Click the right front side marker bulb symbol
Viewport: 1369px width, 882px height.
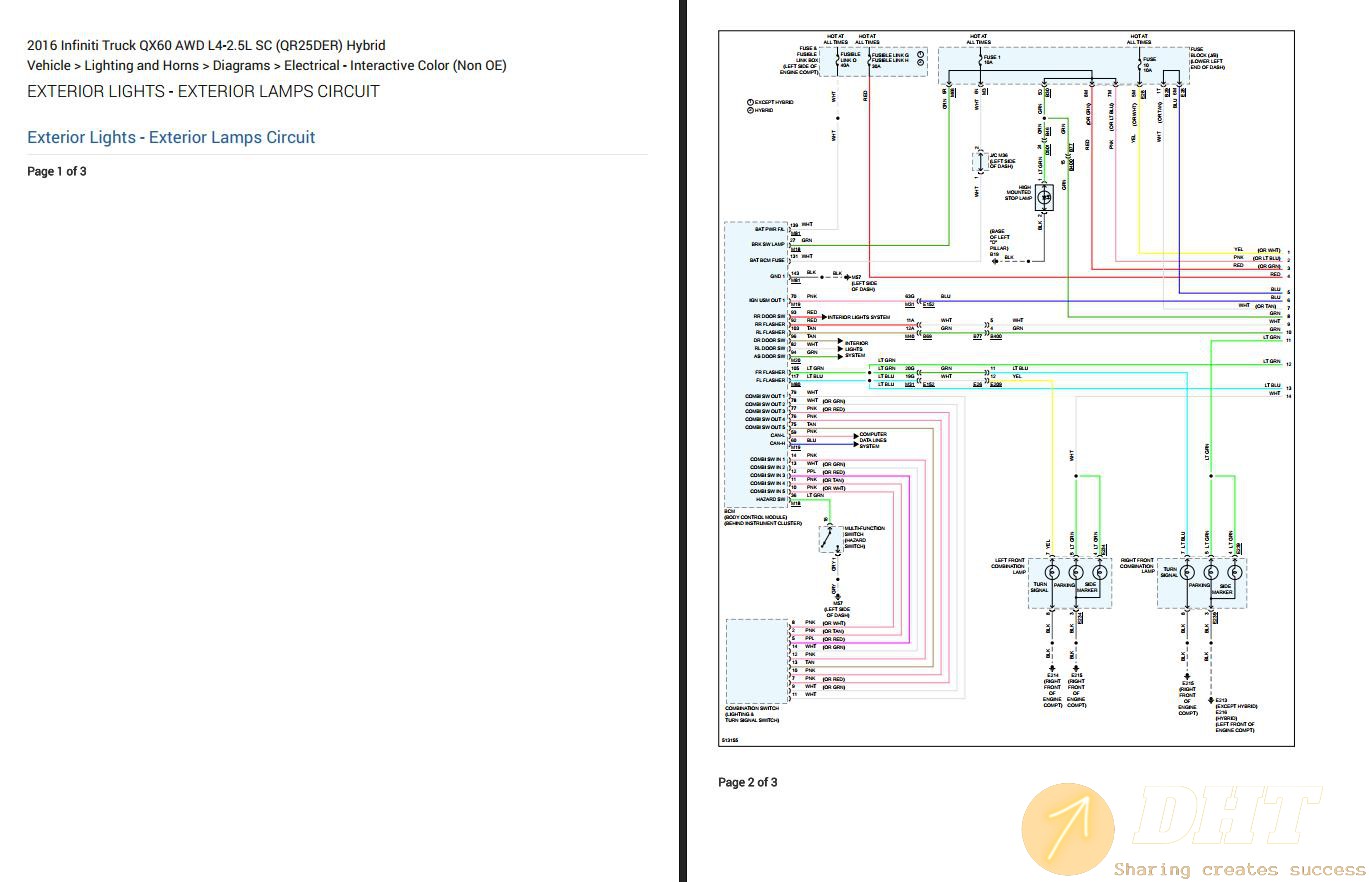coord(1235,572)
